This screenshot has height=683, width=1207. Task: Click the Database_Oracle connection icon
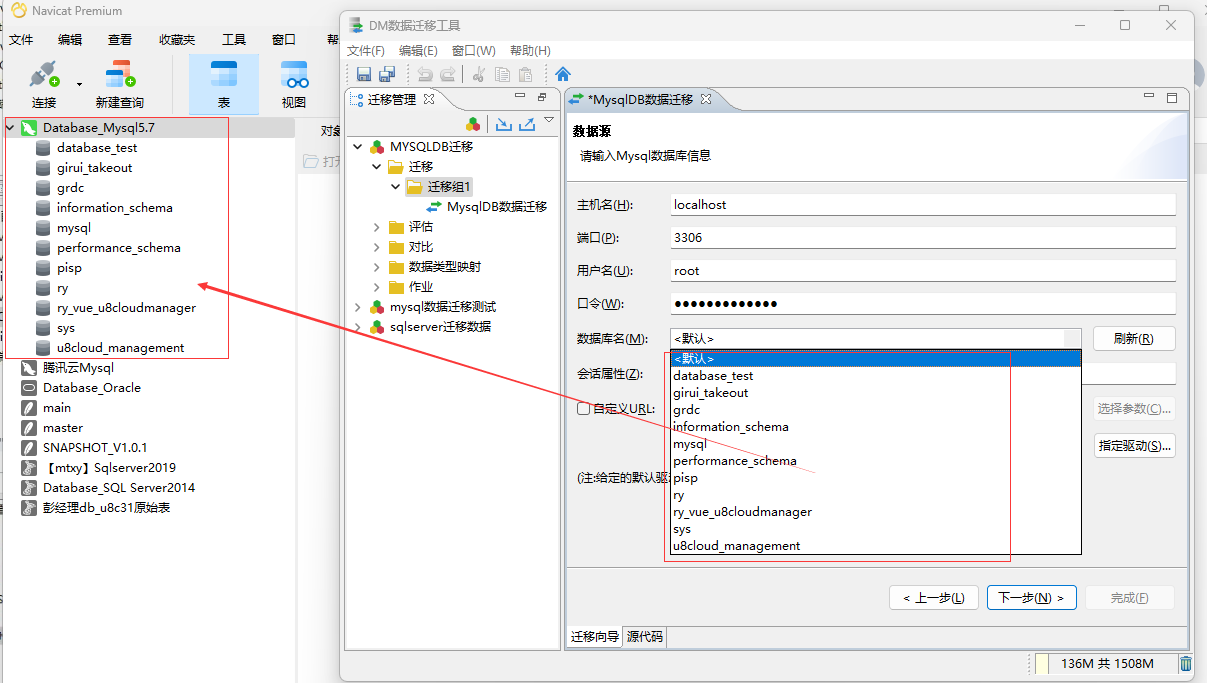point(29,388)
